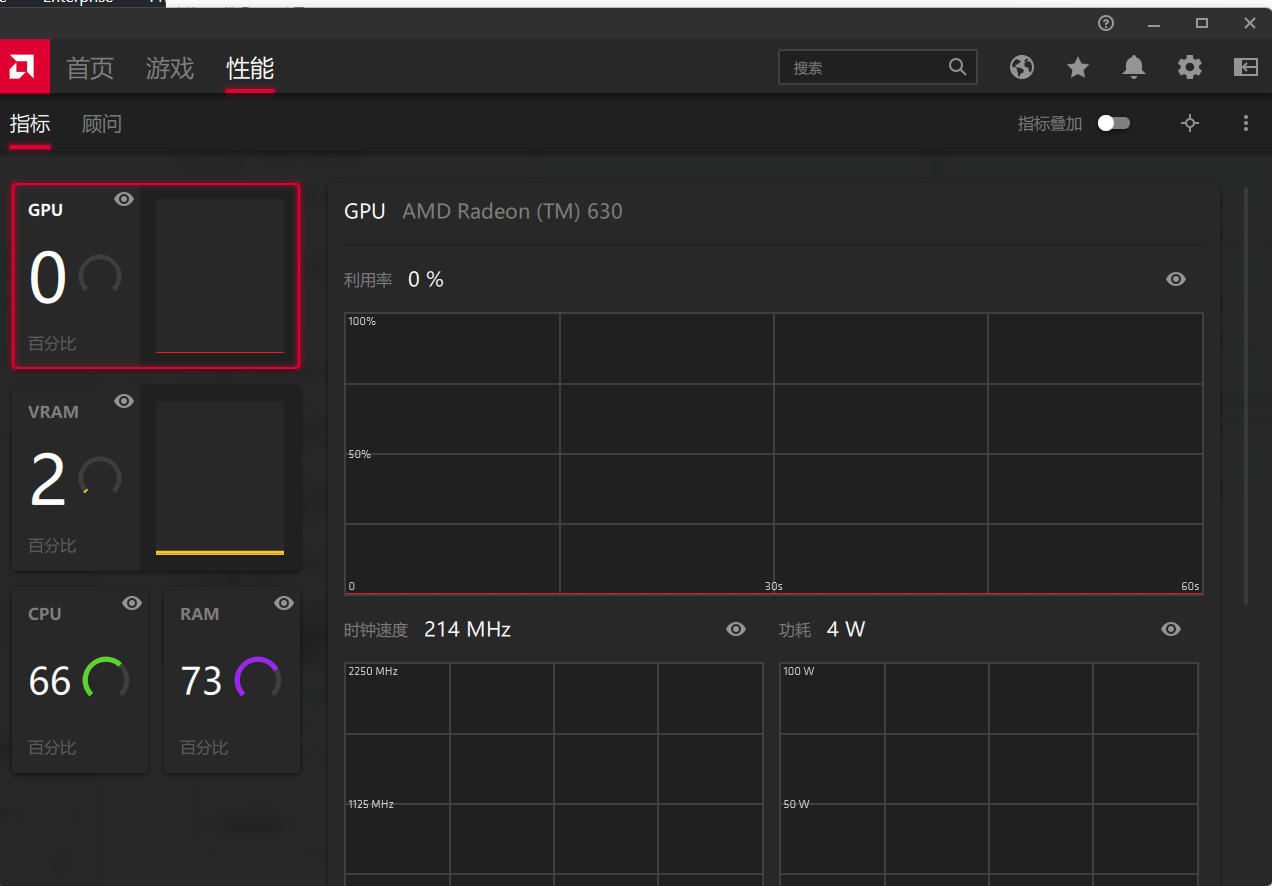Image resolution: width=1272 pixels, height=886 pixels.
Task: Toggle 功耗 graph eye visibility
Action: click(x=1171, y=629)
